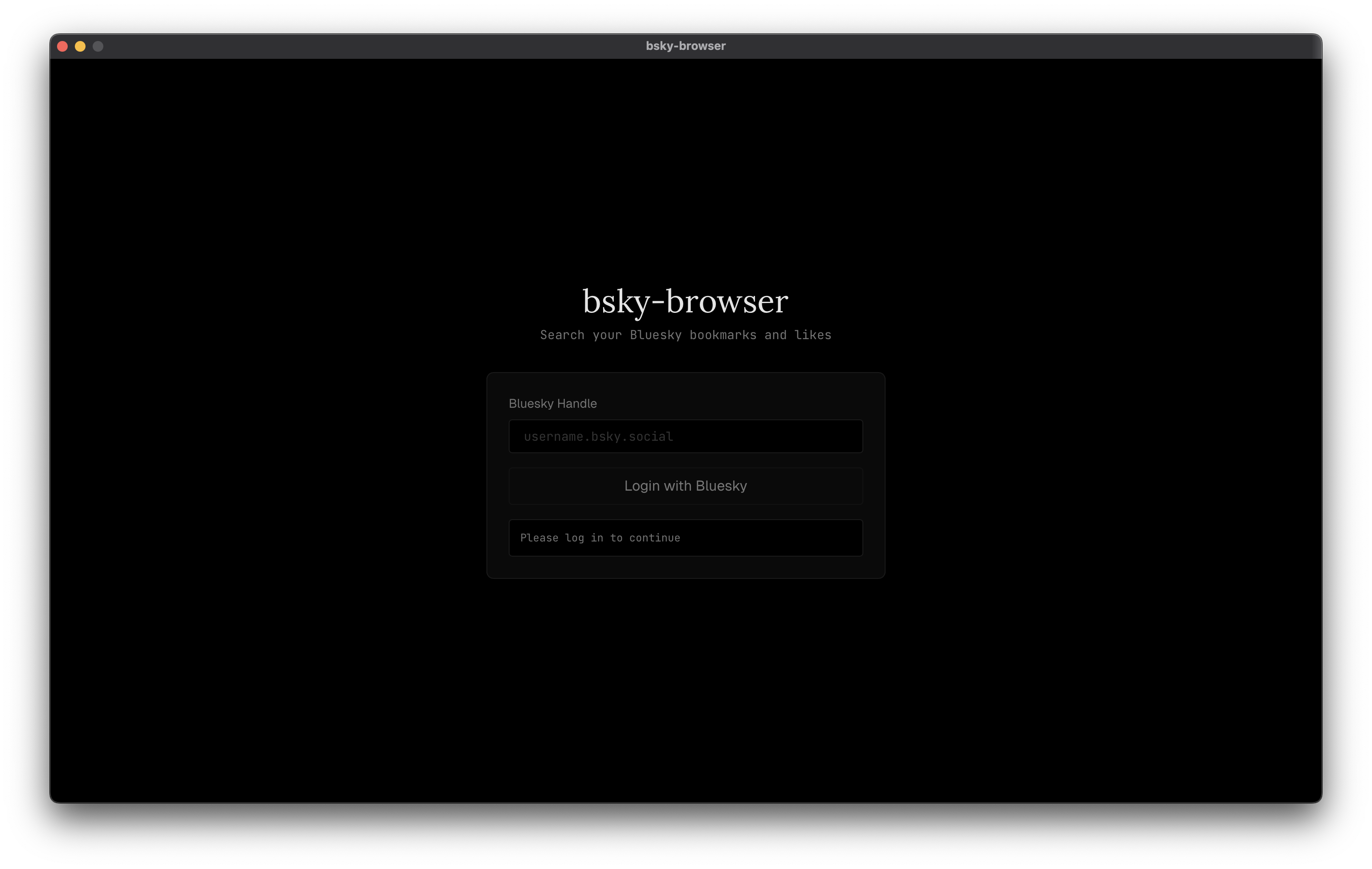Select the "Please log in to continue" status box
The image size is (1372, 869).
click(686, 537)
